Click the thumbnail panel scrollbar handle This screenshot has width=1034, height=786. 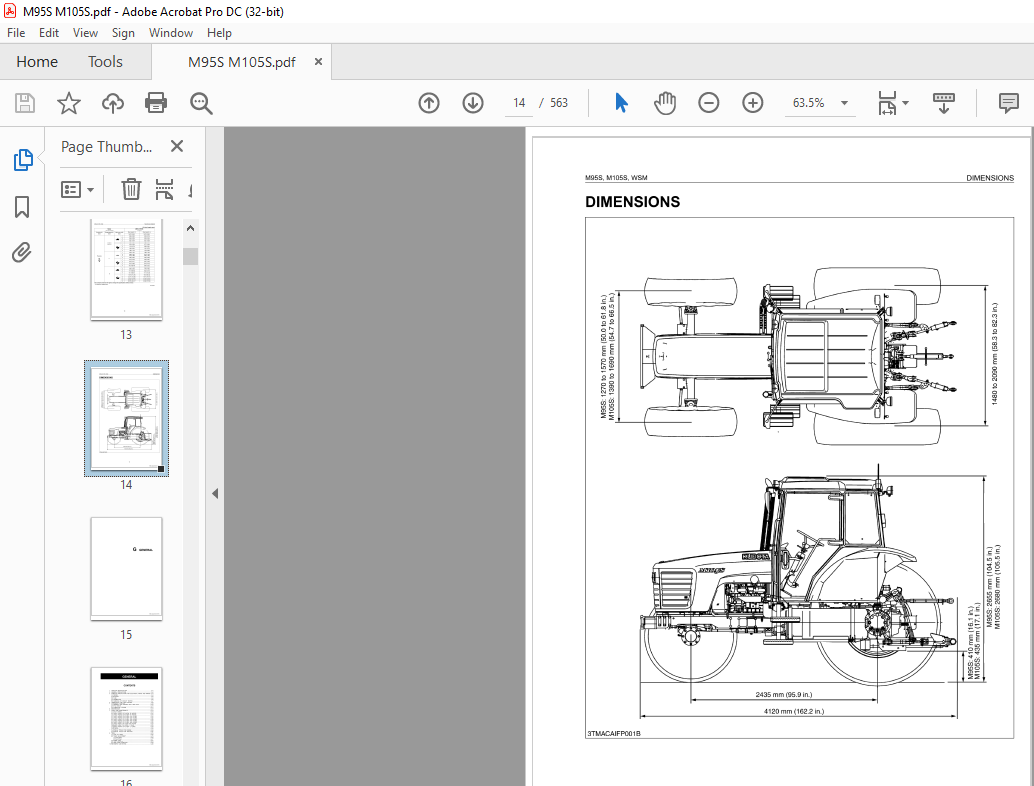tap(191, 256)
